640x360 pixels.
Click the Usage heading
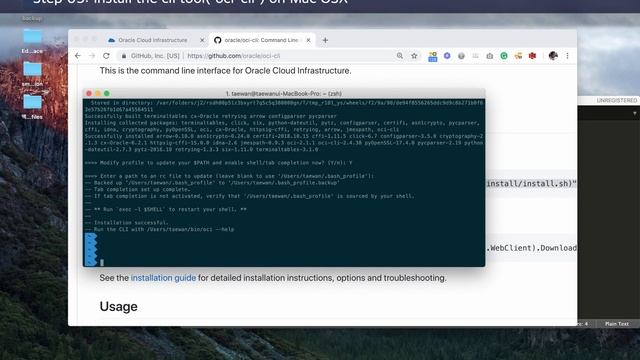118,307
